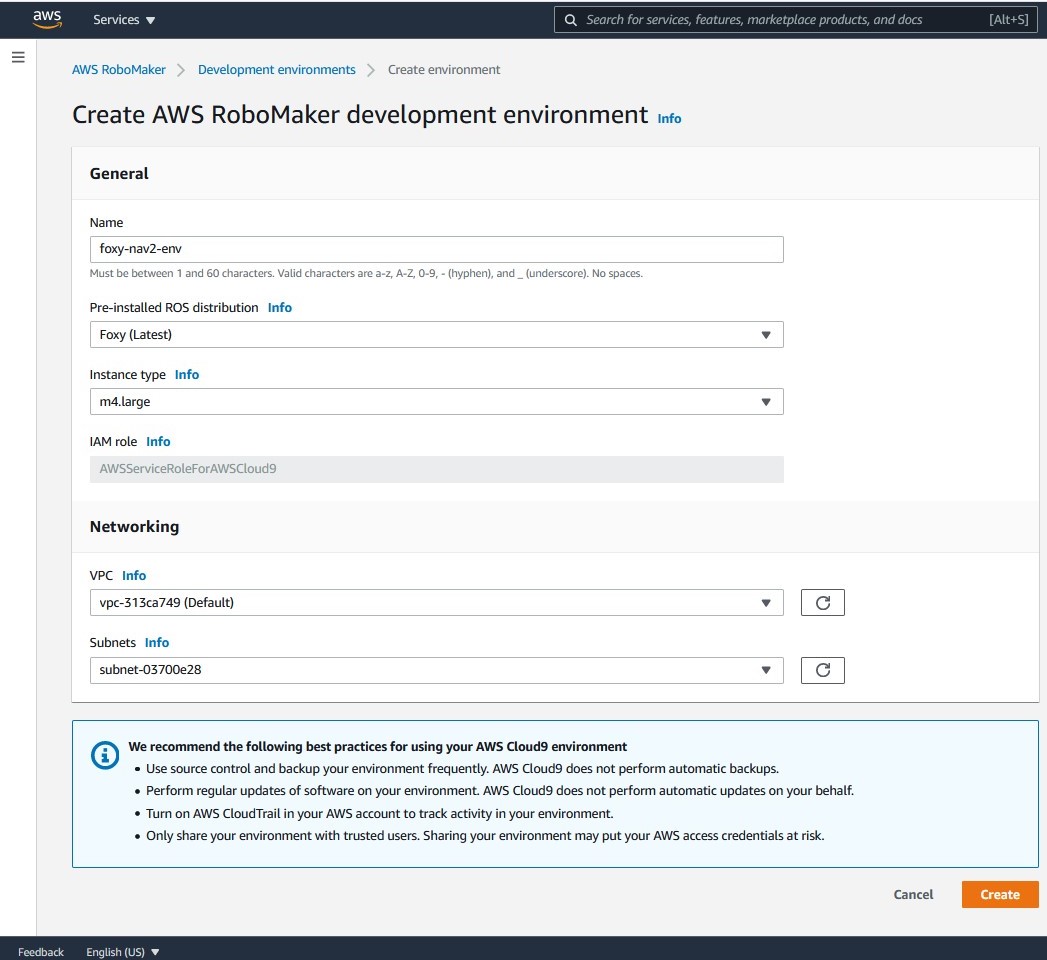1047x960 pixels.
Task: Click the best practices recommendation heading
Action: [x=378, y=746]
